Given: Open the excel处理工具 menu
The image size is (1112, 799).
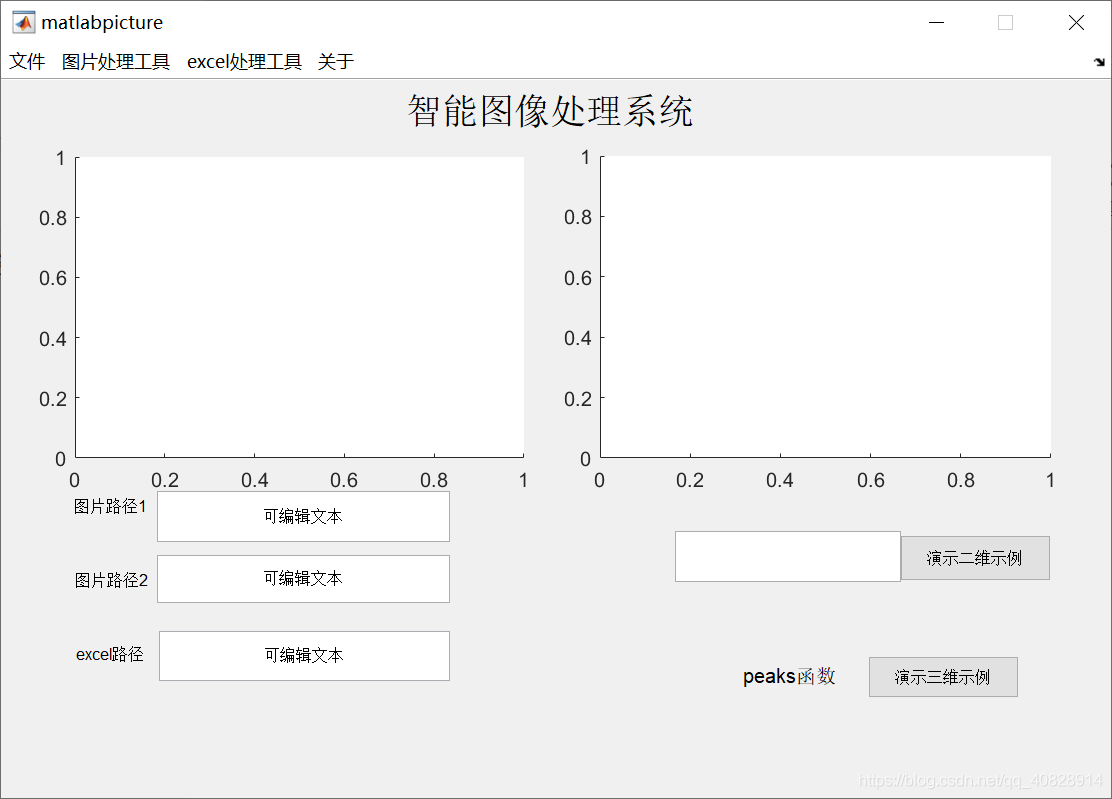Looking at the screenshot, I should pyautogui.click(x=245, y=61).
